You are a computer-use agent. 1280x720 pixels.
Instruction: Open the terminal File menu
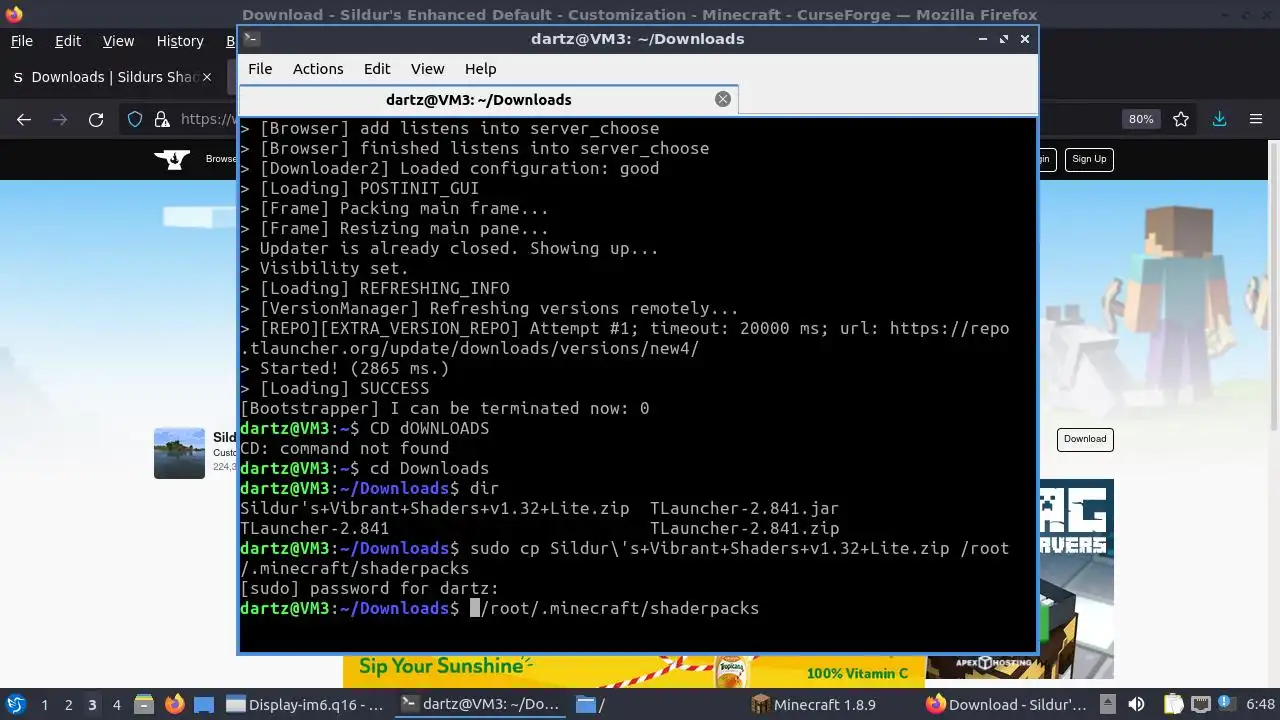click(x=260, y=69)
